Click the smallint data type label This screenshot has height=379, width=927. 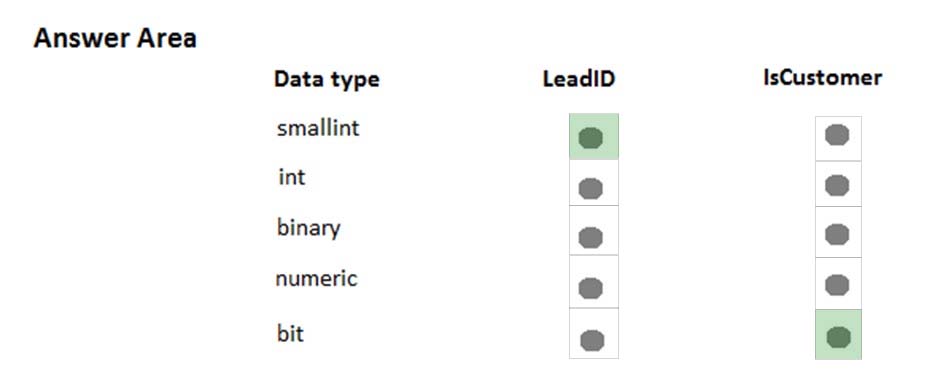tap(318, 128)
